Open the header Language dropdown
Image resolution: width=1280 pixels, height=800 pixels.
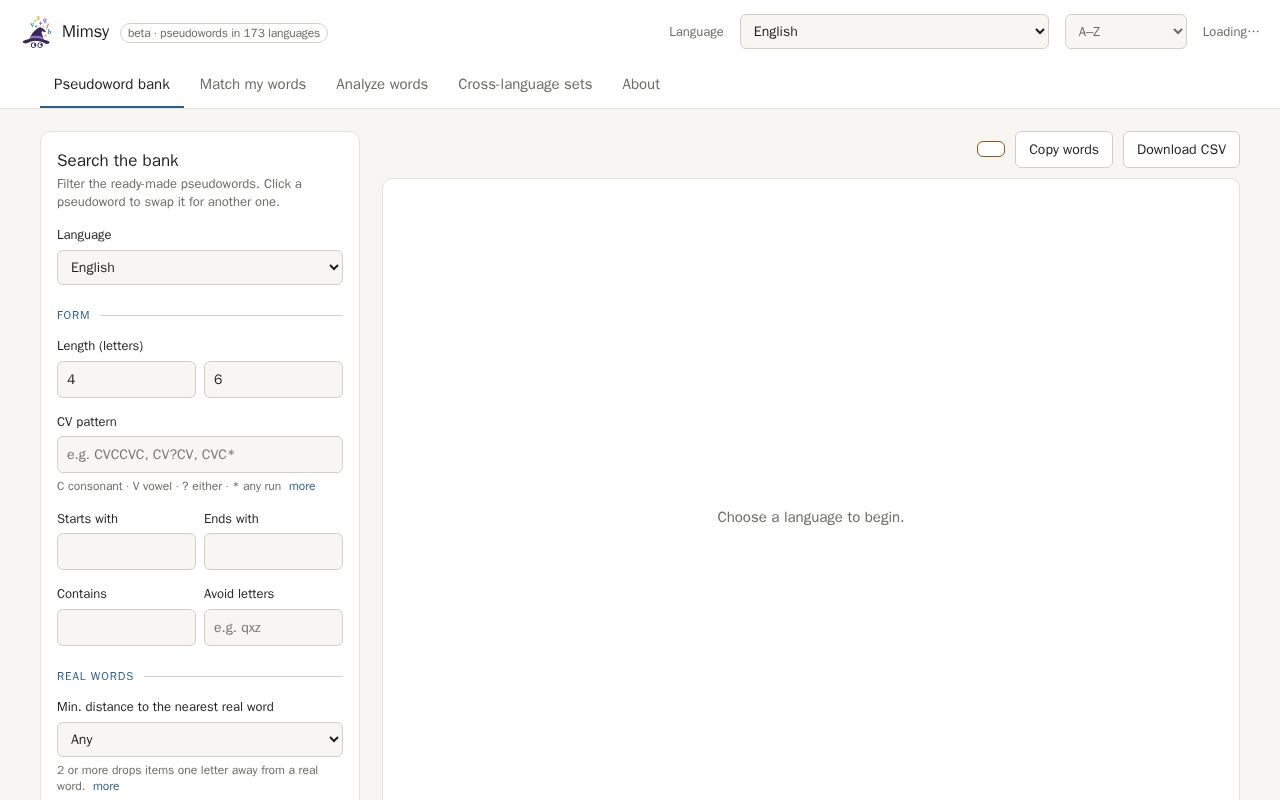[x=894, y=32]
